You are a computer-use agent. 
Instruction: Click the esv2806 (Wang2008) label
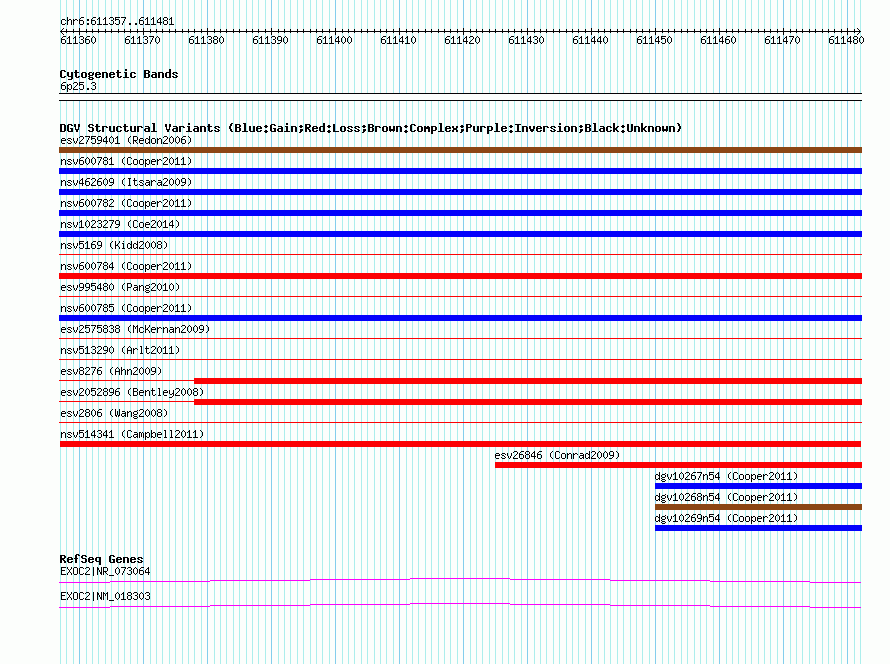114,413
